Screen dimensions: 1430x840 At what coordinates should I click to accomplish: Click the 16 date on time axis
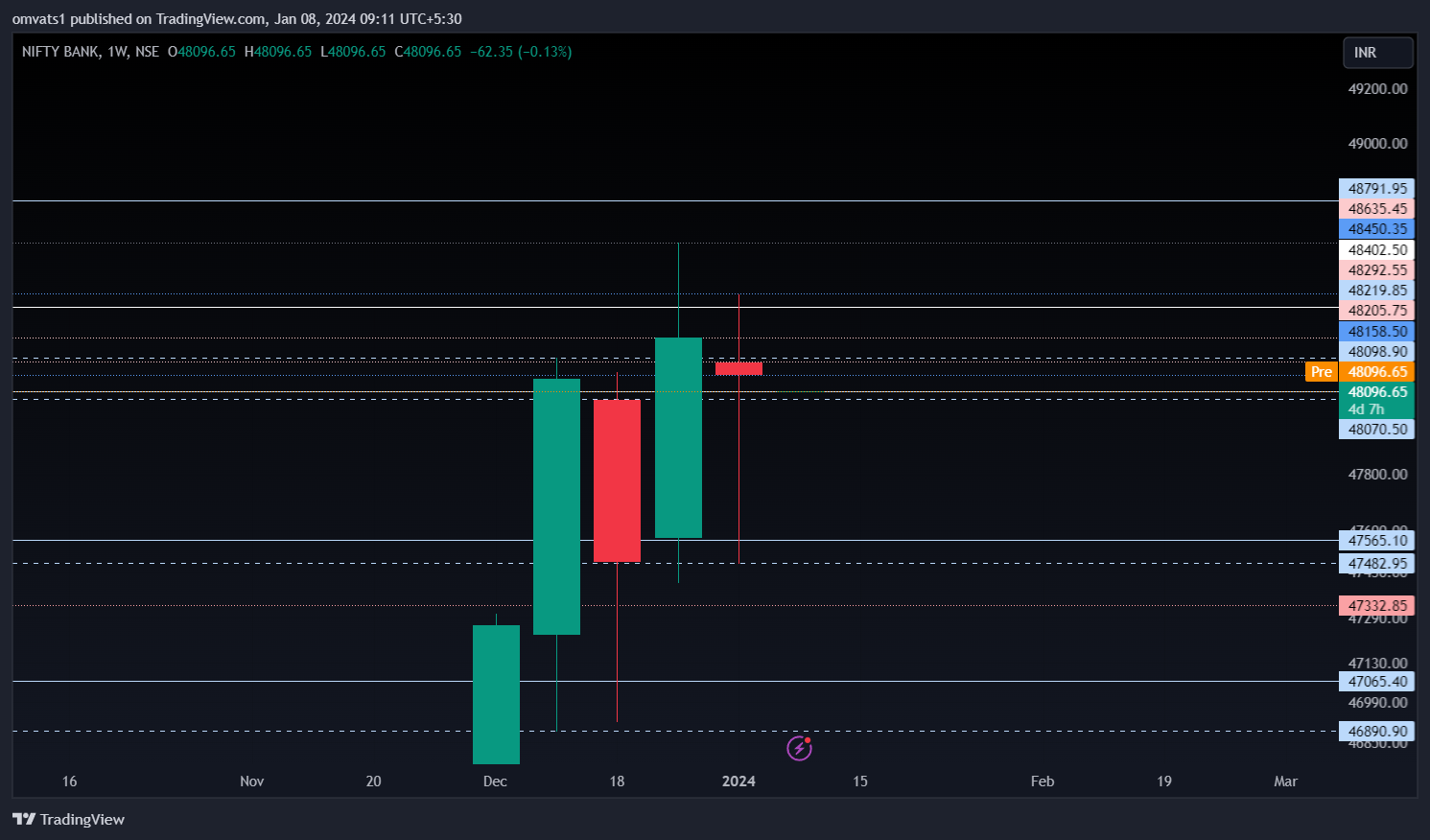tap(69, 782)
